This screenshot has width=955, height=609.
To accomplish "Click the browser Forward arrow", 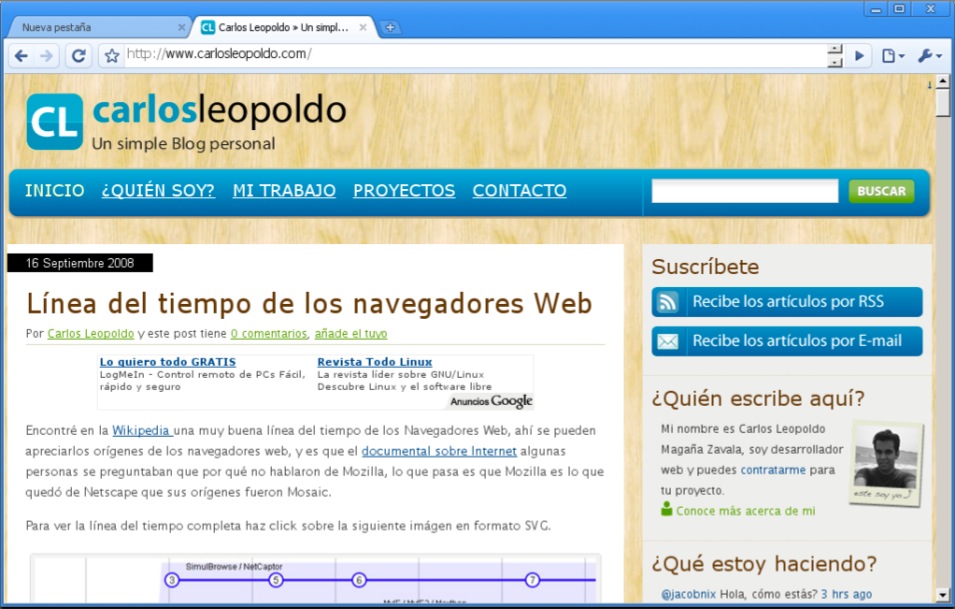I will click(46, 56).
